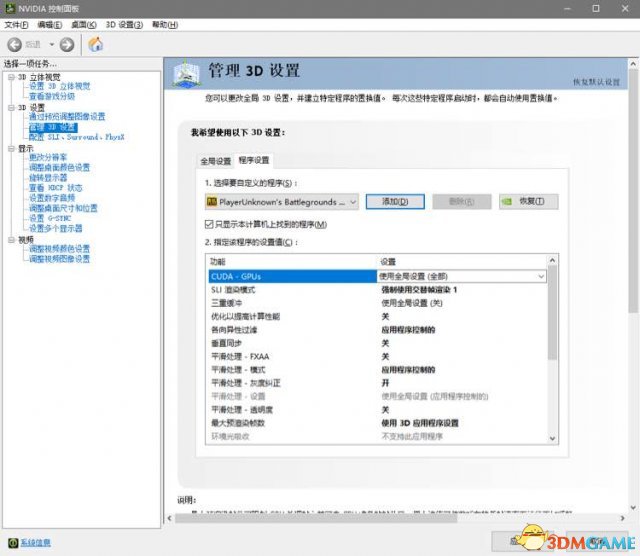Select 设置 3D 立体视觉 in the task tree

coord(59,86)
